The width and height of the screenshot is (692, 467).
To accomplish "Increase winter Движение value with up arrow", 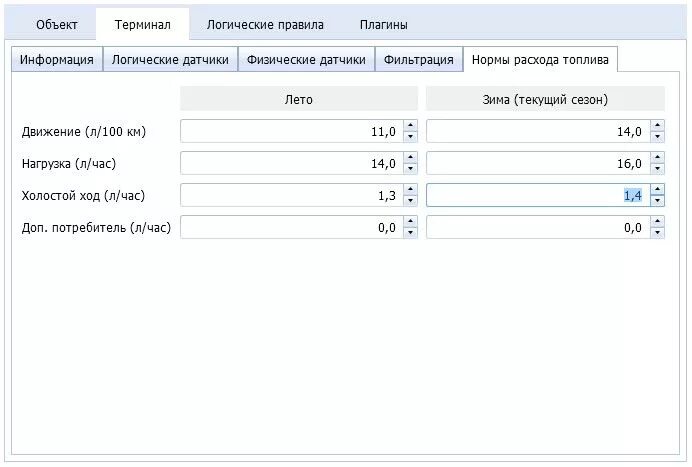I will coord(657,126).
